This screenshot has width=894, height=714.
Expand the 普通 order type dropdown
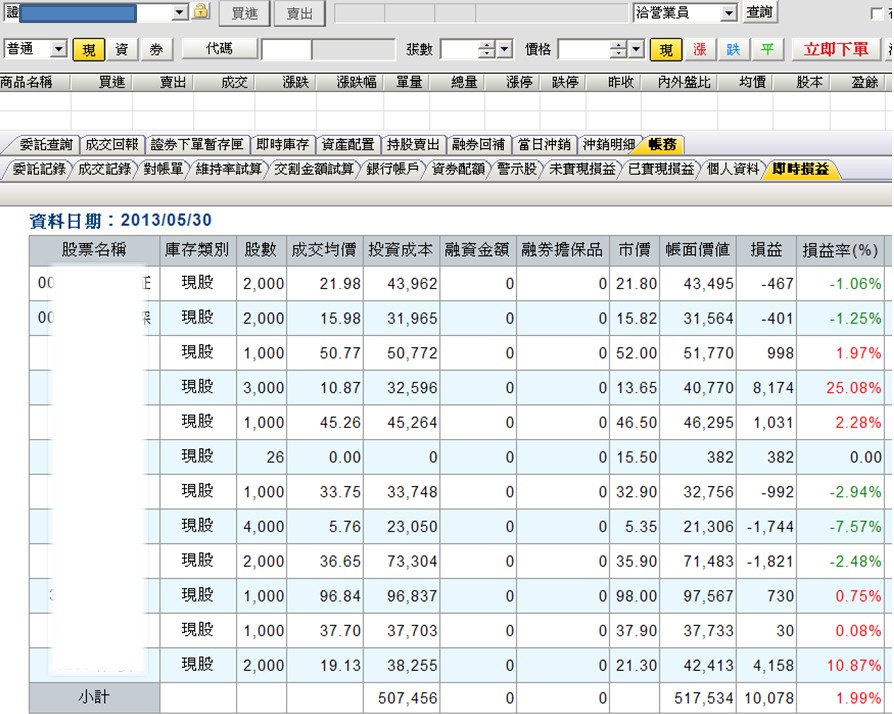tap(57, 49)
